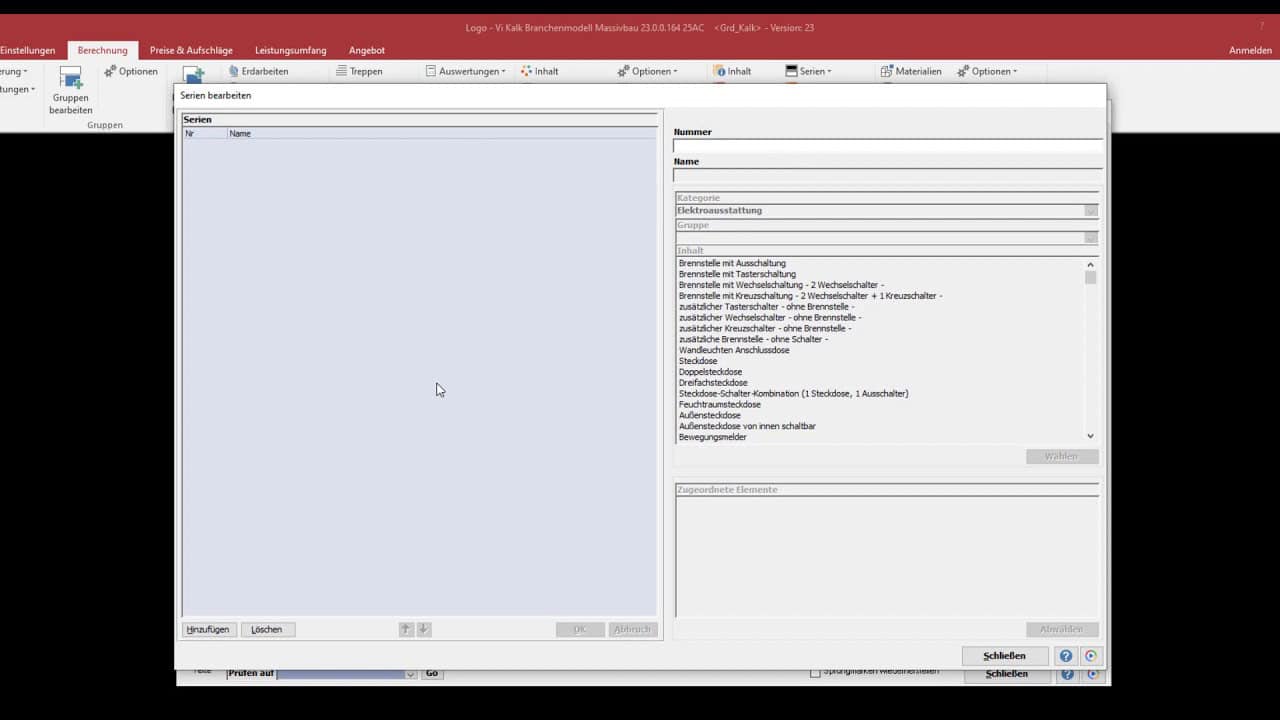Click Schließen in the background window

point(1006,674)
